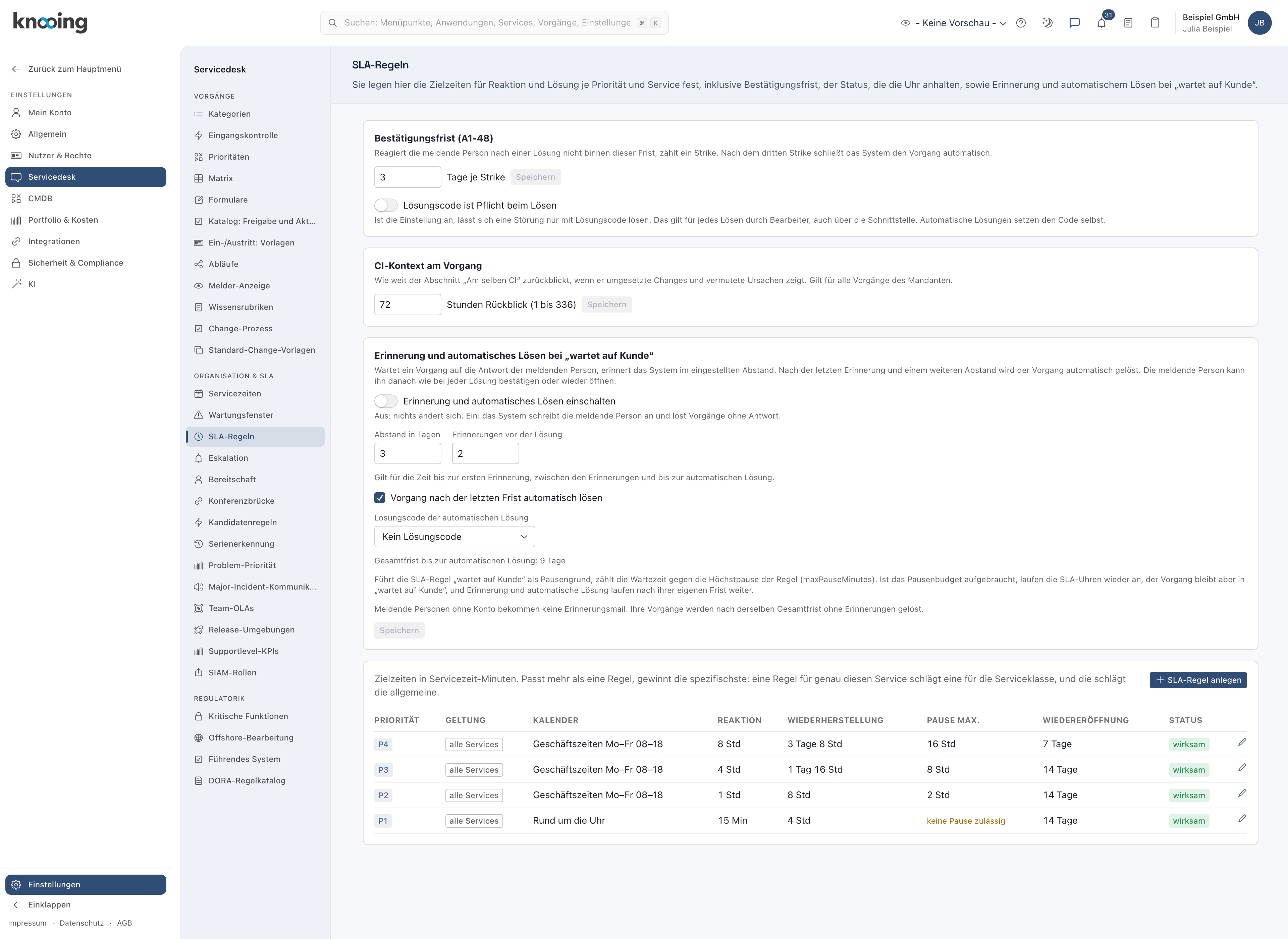
Task: Click the Stunden Rückblick input field
Action: pos(408,305)
